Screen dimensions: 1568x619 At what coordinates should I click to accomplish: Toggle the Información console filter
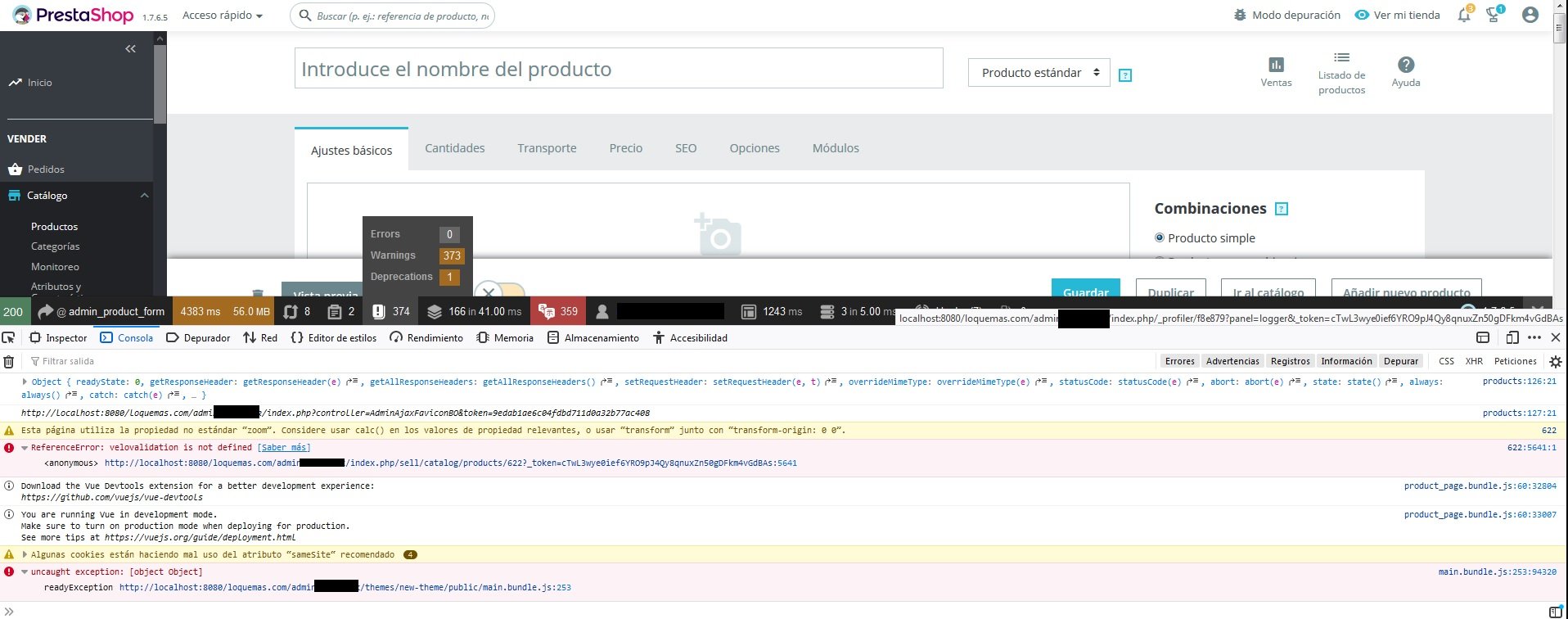point(1346,361)
